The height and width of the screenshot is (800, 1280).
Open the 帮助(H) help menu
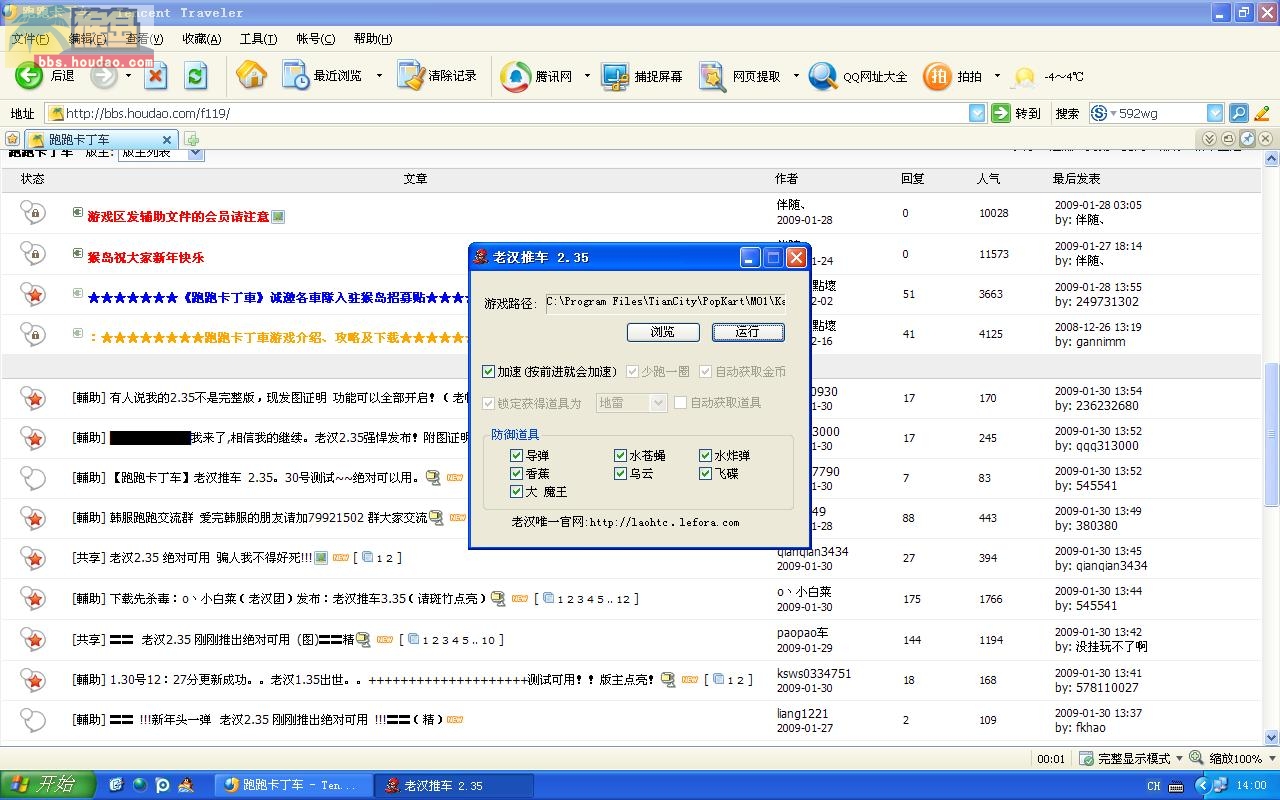[372, 39]
